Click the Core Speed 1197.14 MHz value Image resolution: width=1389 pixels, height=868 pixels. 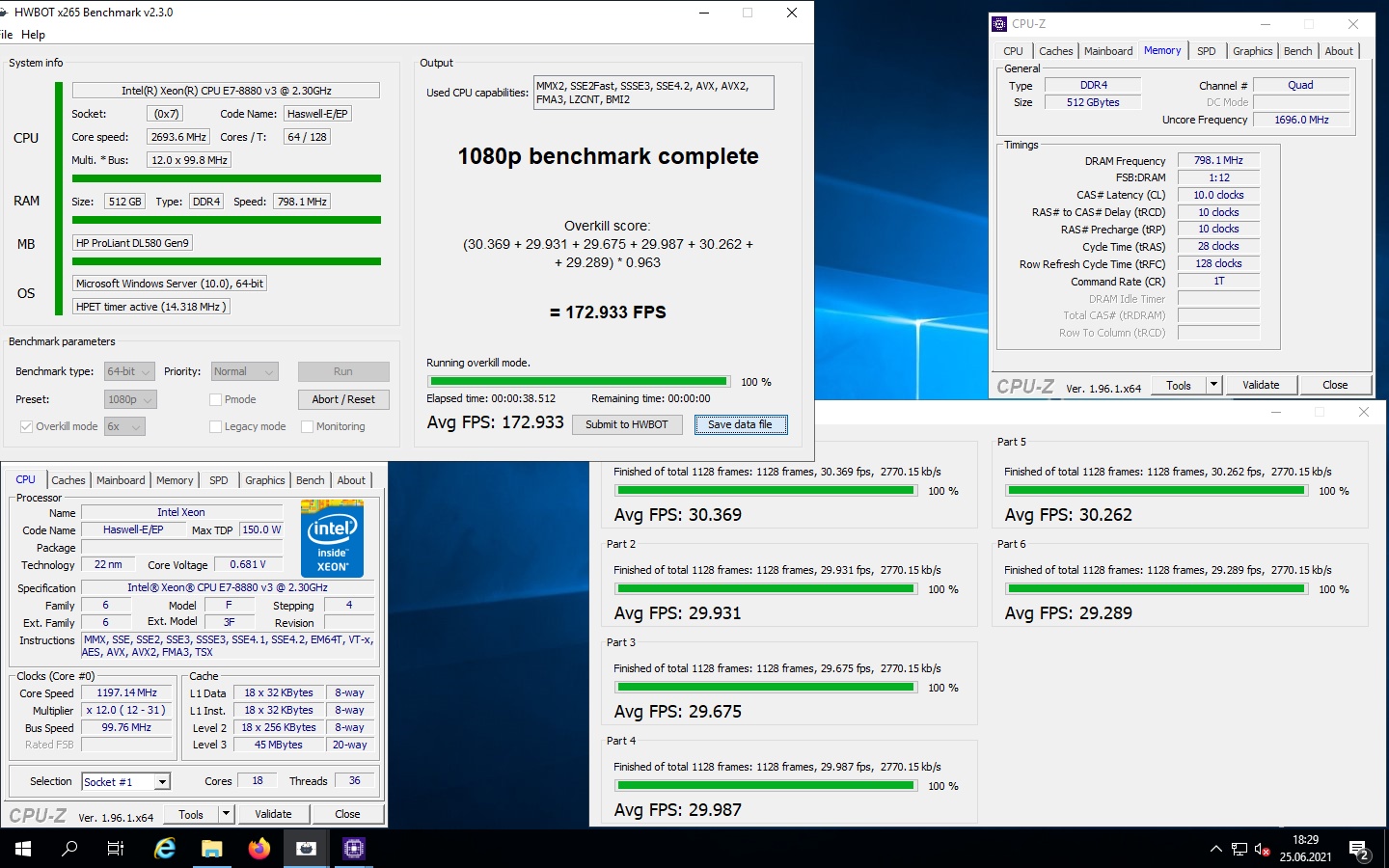126,692
